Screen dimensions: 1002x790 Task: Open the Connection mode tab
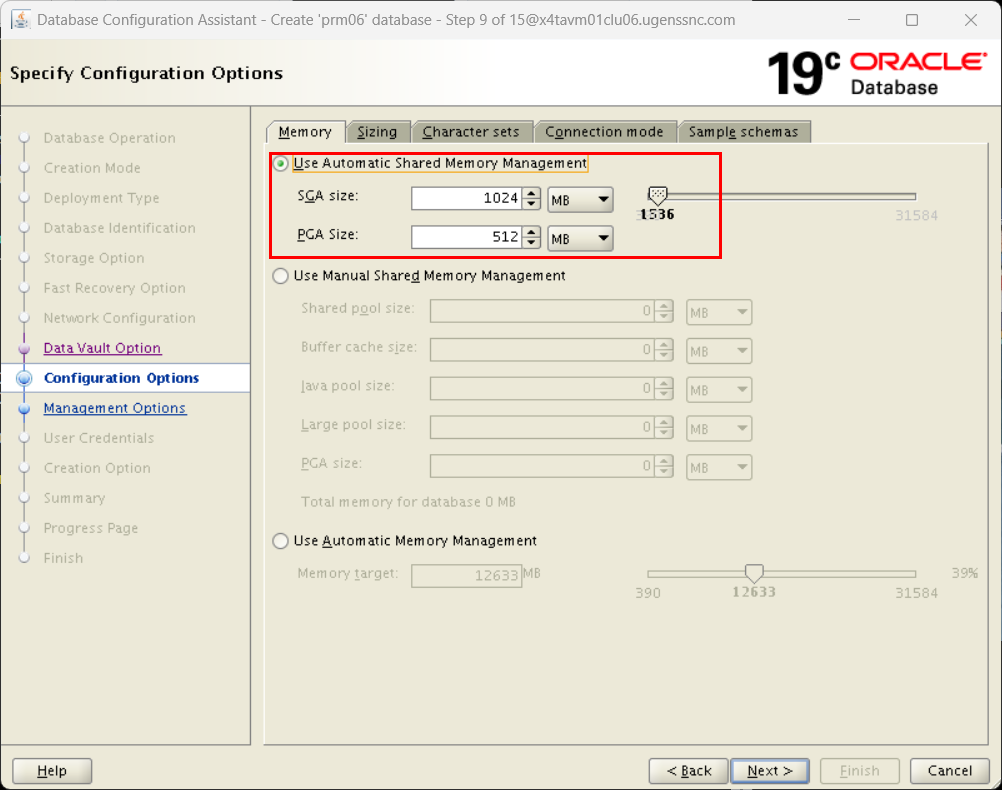pyautogui.click(x=605, y=132)
